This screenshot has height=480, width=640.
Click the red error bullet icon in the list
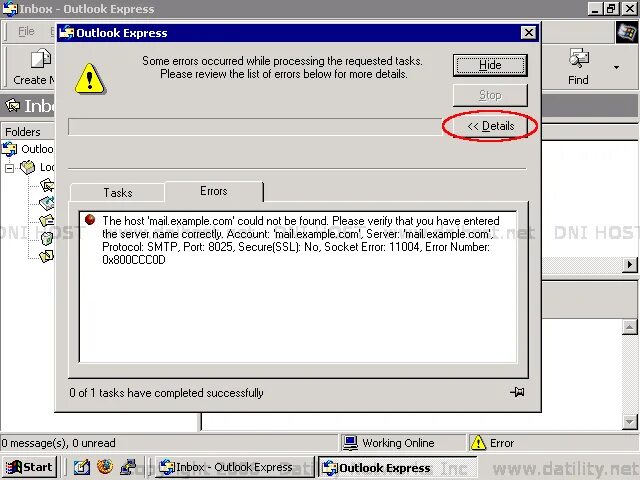click(x=90, y=220)
